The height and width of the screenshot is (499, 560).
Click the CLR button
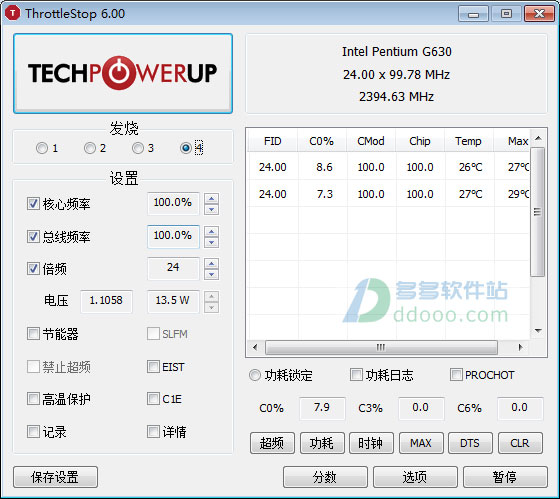click(x=520, y=443)
